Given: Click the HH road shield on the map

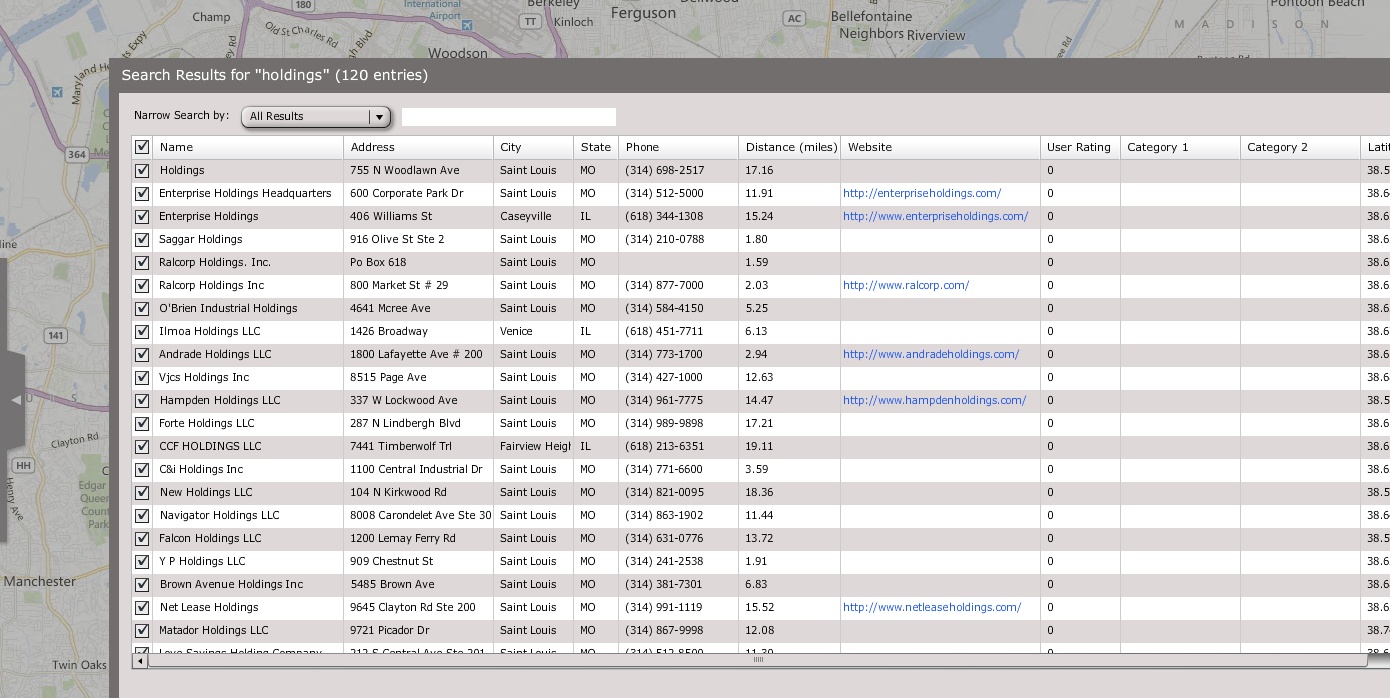Looking at the screenshot, I should (x=24, y=466).
